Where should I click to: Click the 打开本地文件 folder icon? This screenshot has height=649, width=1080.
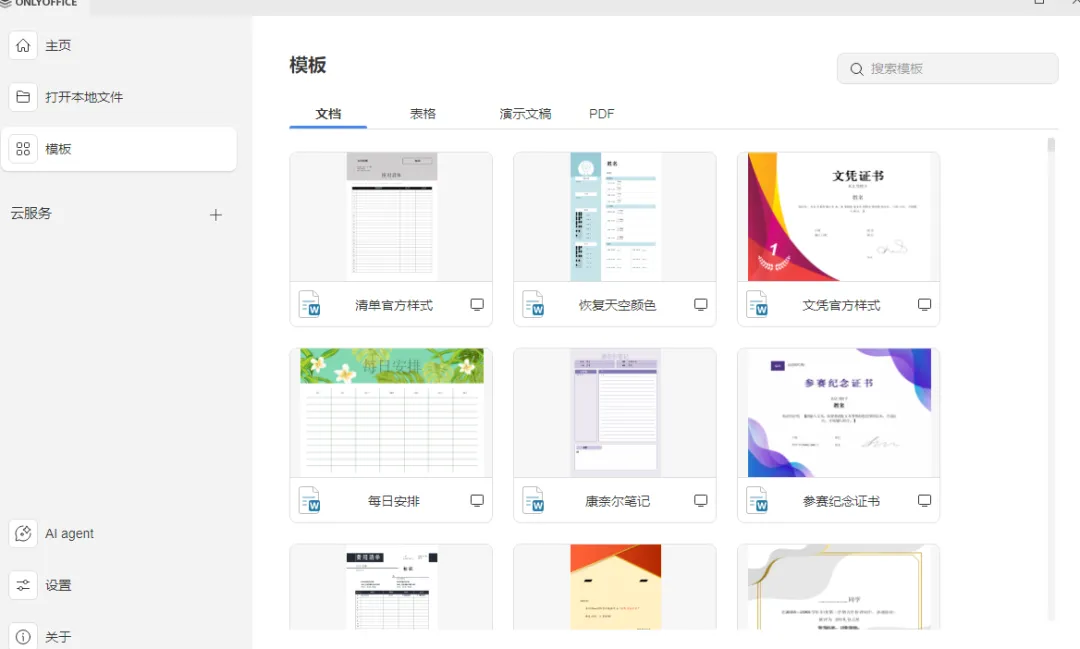(23, 97)
